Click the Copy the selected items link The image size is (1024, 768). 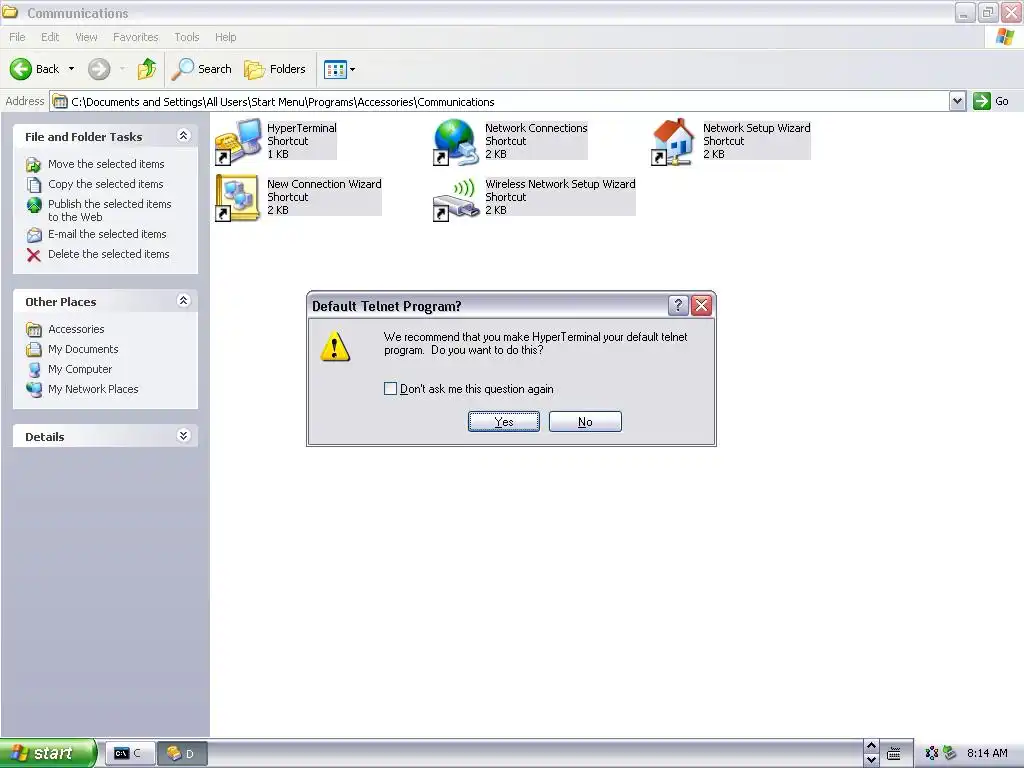tap(106, 184)
